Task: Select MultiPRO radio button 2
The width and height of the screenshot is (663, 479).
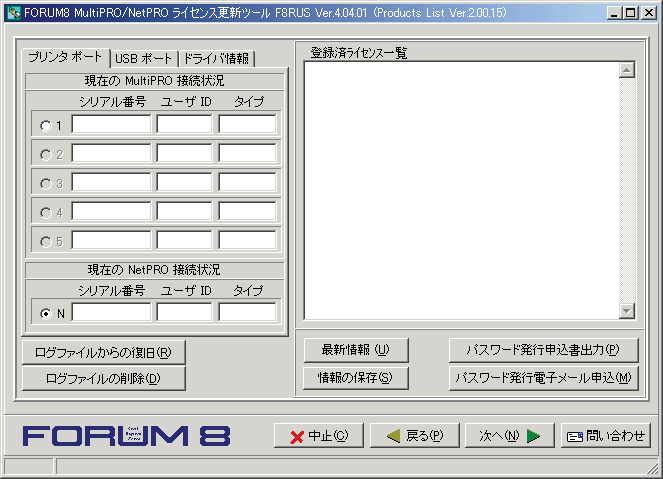Action: pos(46,155)
